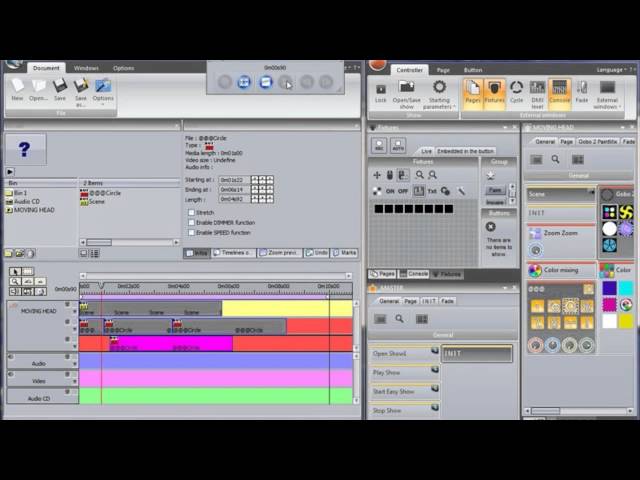Enable SPEED function checkbox
Viewport: 640px width, 480px height.
191,232
